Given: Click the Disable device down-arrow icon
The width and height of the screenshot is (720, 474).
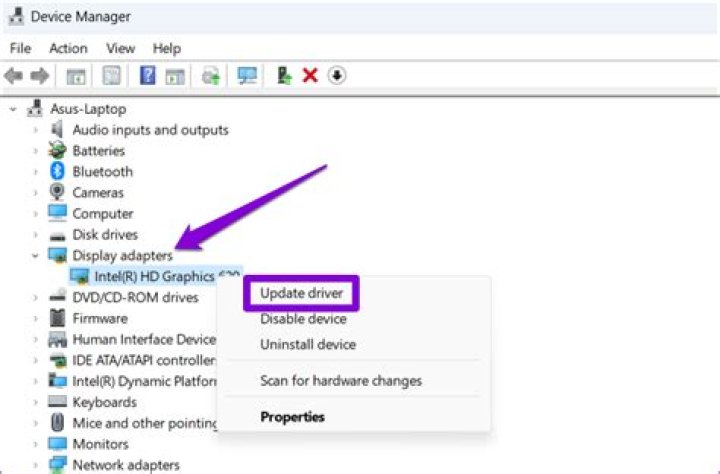Looking at the screenshot, I should pos(337,75).
